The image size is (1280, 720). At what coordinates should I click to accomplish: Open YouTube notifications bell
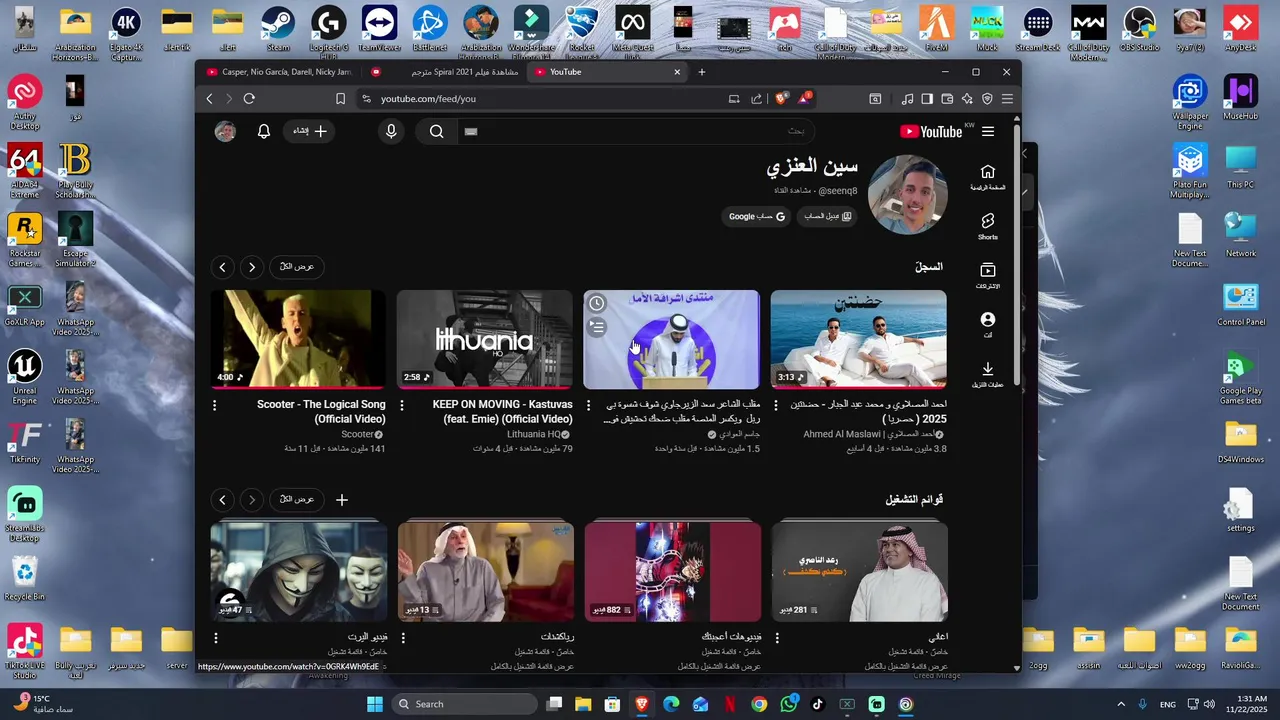pos(264,131)
